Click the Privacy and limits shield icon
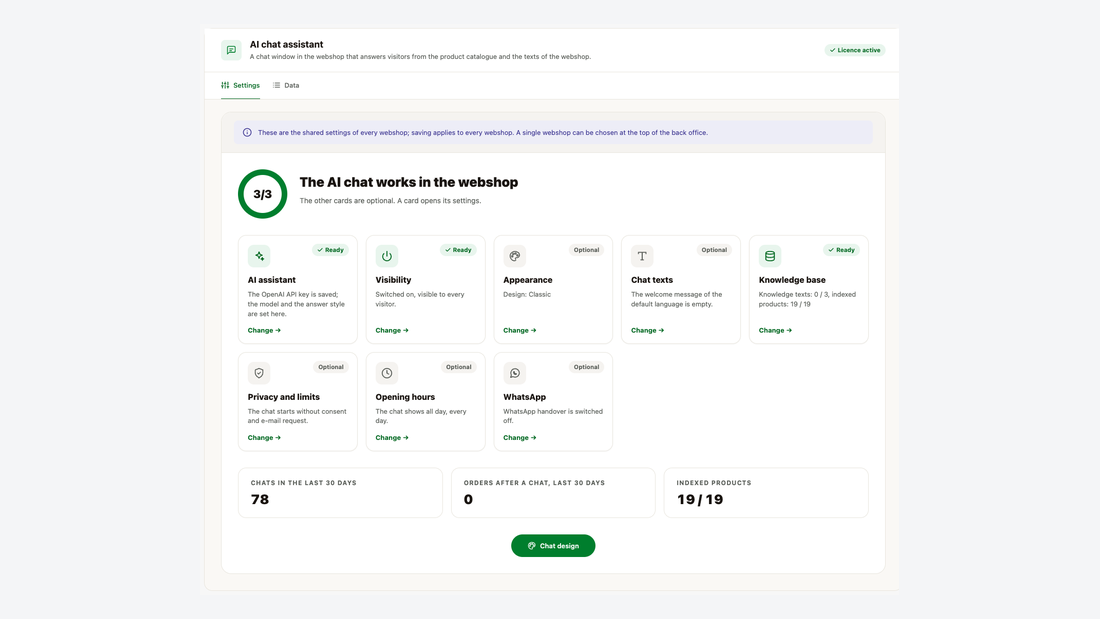This screenshot has height=619, width=1100. point(259,373)
